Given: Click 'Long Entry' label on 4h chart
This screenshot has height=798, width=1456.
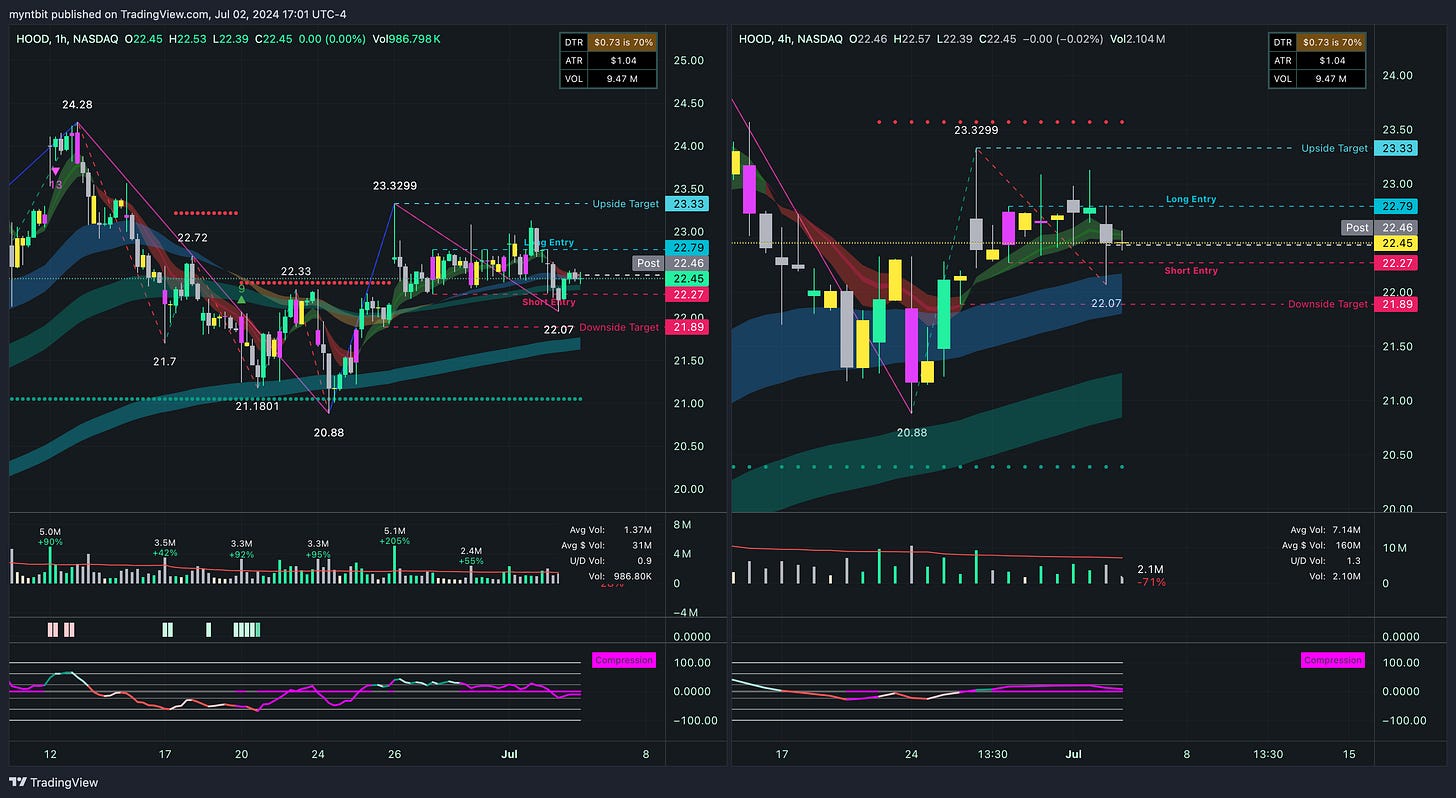Looking at the screenshot, I should [1191, 199].
